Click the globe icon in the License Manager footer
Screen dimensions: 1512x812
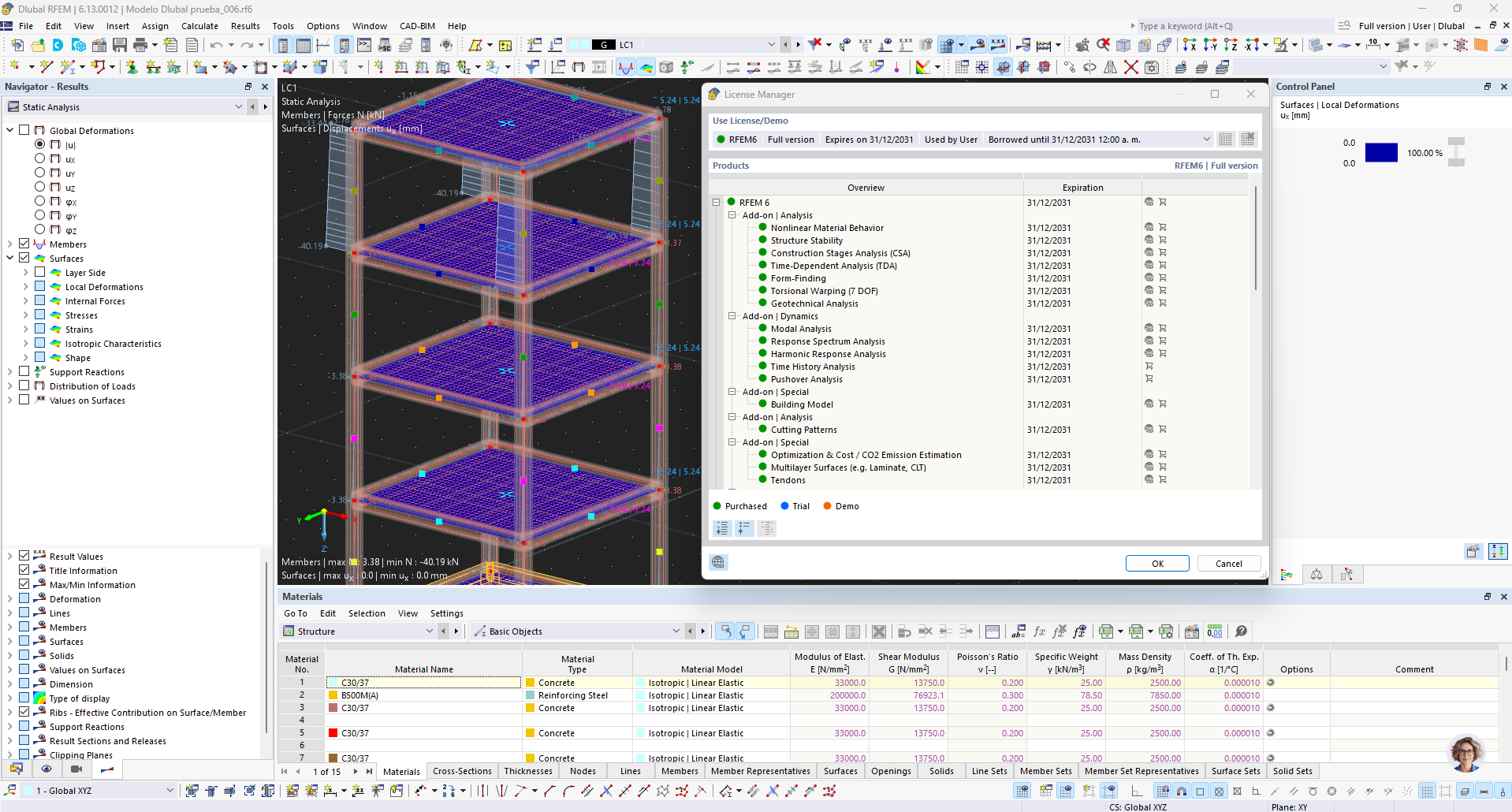pyautogui.click(x=718, y=562)
